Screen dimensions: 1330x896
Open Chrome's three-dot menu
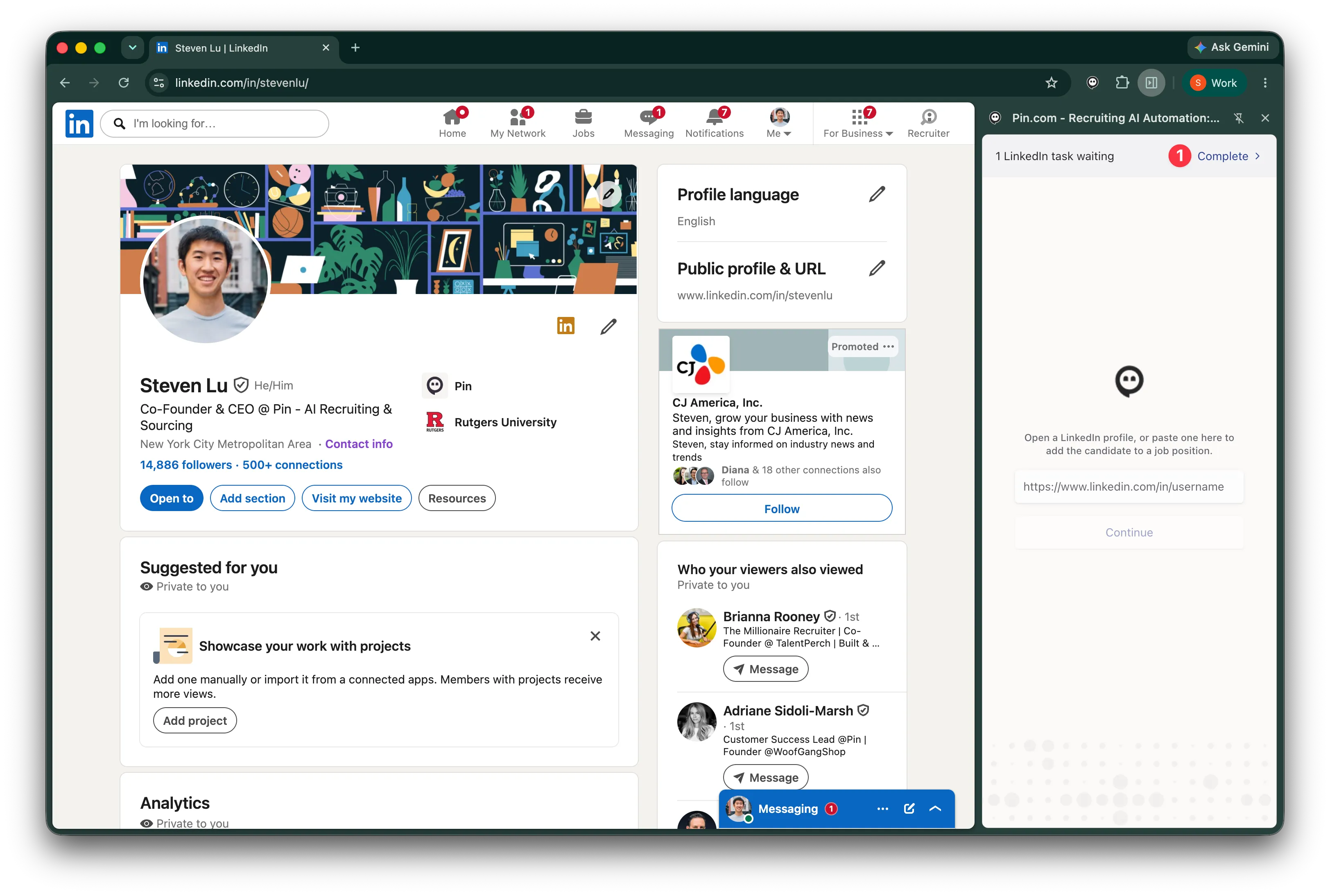pos(1265,83)
